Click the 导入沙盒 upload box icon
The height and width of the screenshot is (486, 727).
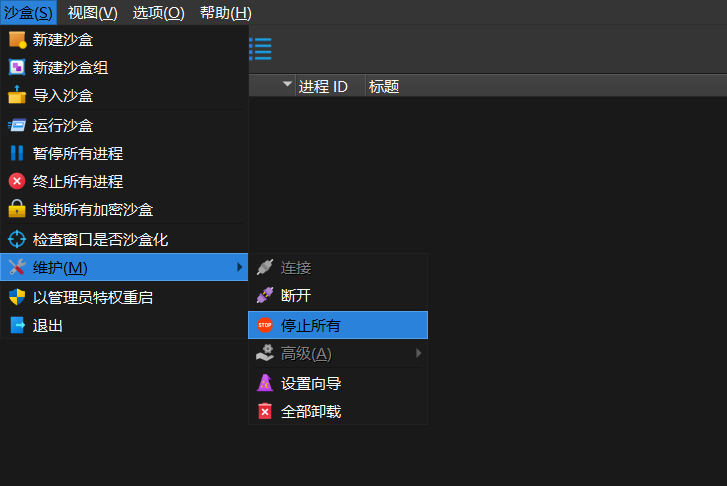click(17, 95)
